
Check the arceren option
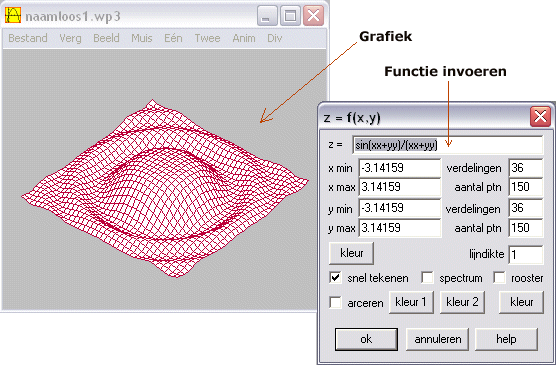coord(335,303)
